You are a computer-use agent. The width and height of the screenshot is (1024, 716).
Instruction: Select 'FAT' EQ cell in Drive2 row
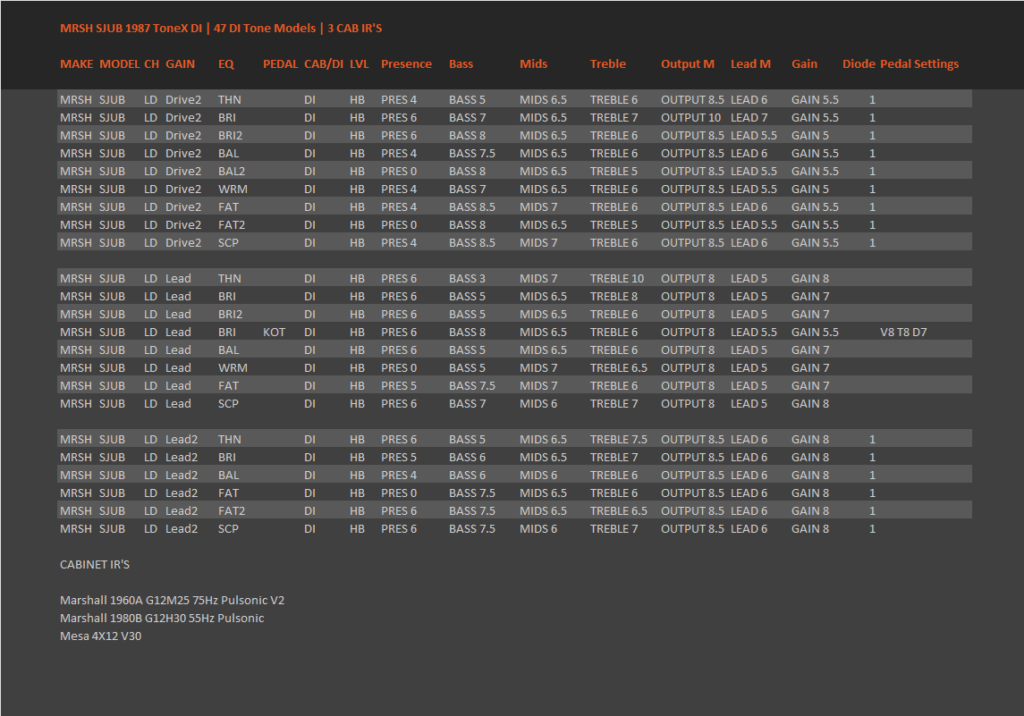(229, 207)
